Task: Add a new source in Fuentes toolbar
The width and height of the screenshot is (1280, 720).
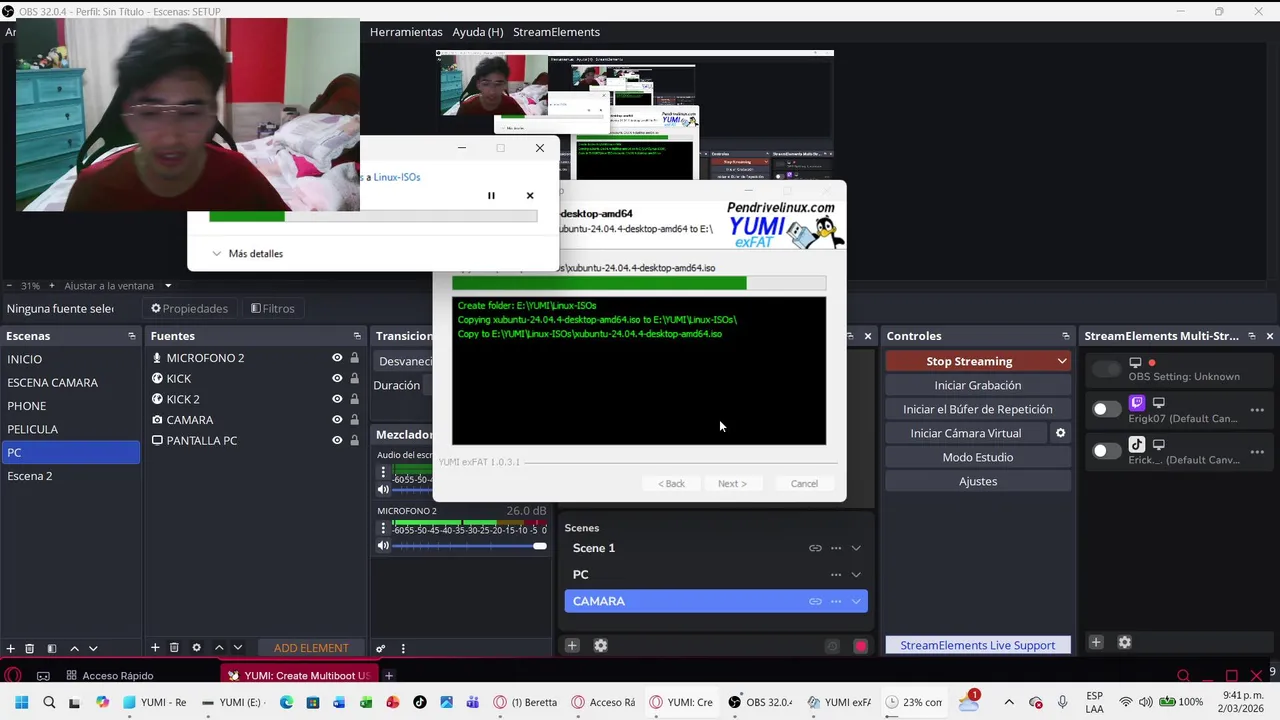Action: pos(155,648)
